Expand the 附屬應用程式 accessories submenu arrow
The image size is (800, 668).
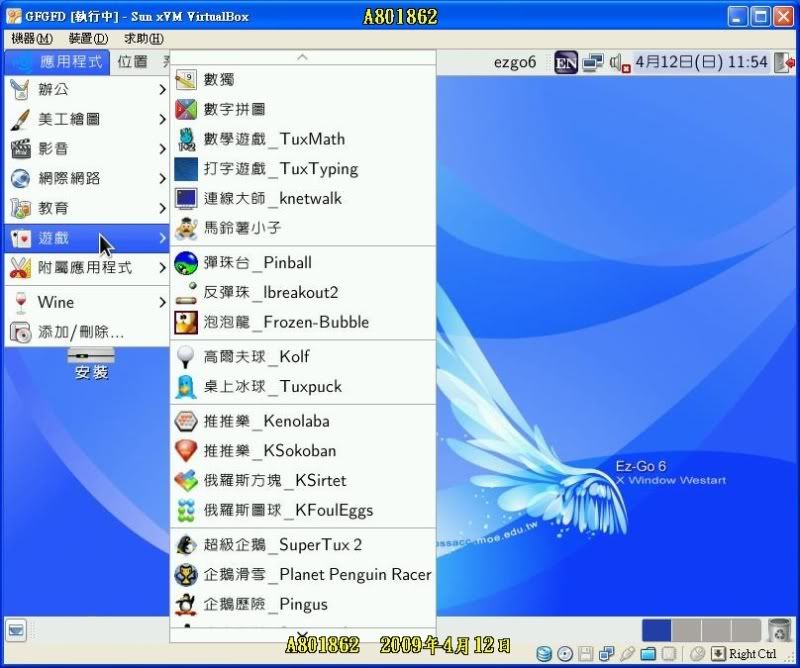click(162, 268)
